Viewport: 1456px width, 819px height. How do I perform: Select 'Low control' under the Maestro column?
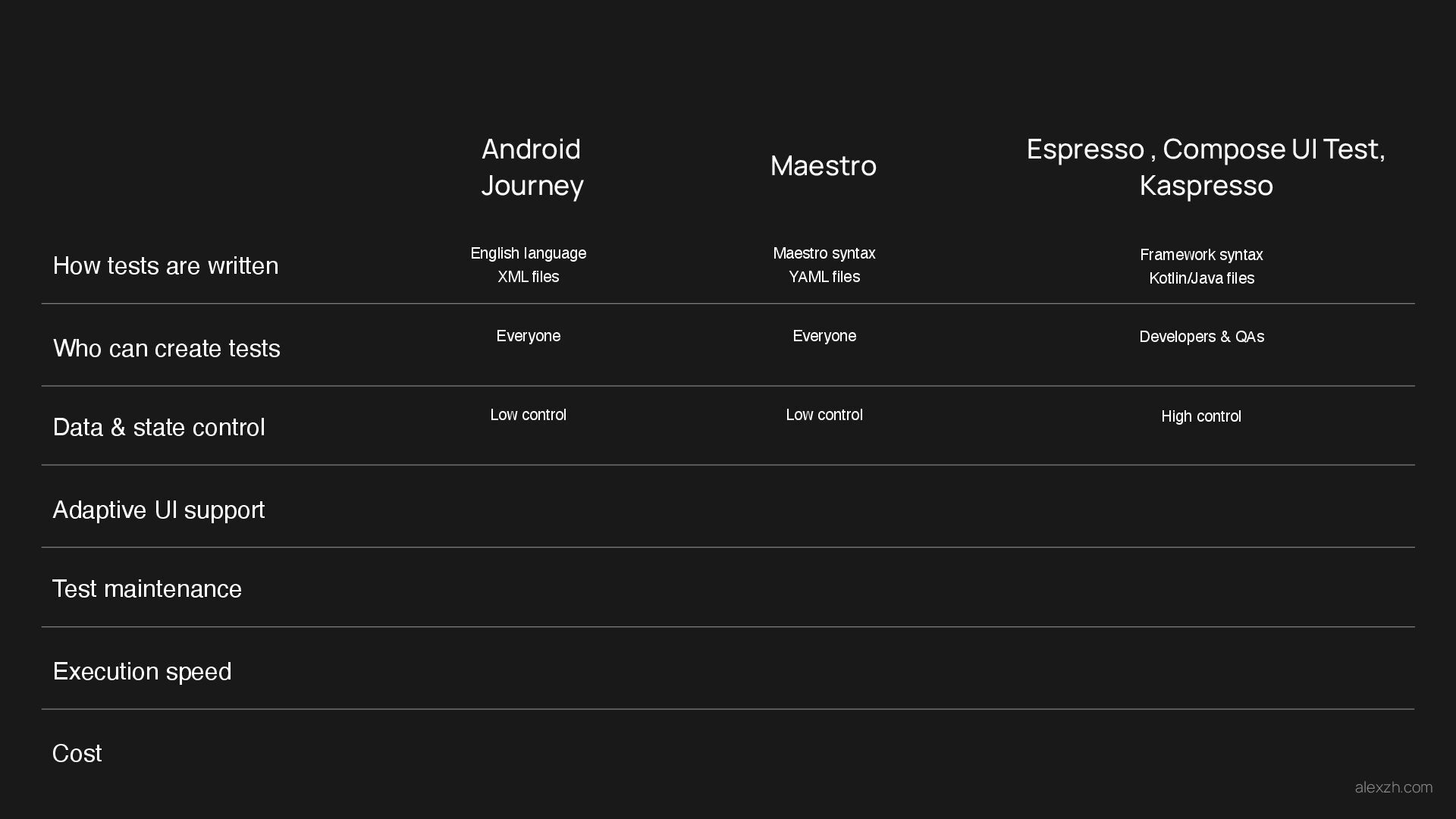click(824, 415)
